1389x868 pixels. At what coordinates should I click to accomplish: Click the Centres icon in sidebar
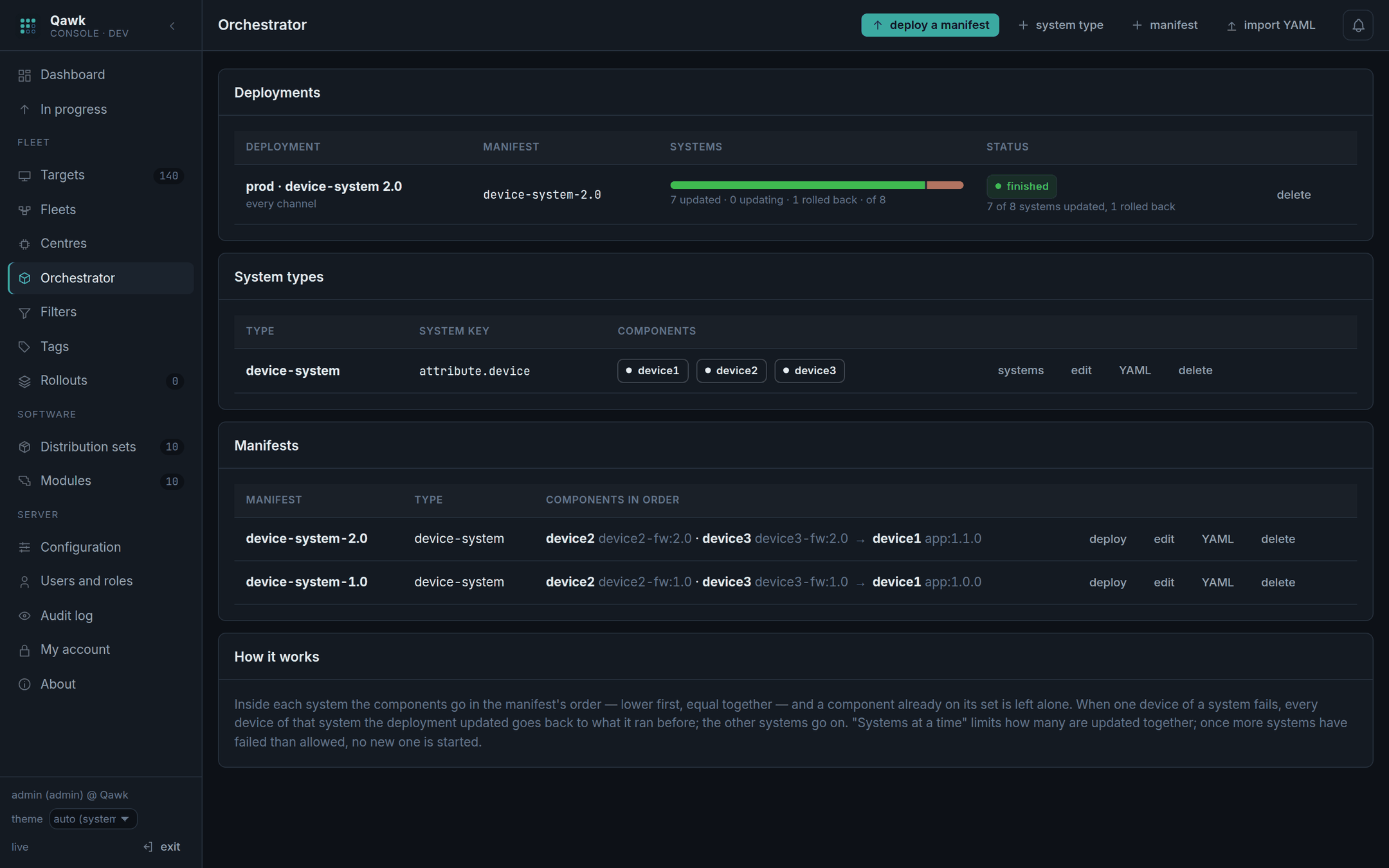24,244
